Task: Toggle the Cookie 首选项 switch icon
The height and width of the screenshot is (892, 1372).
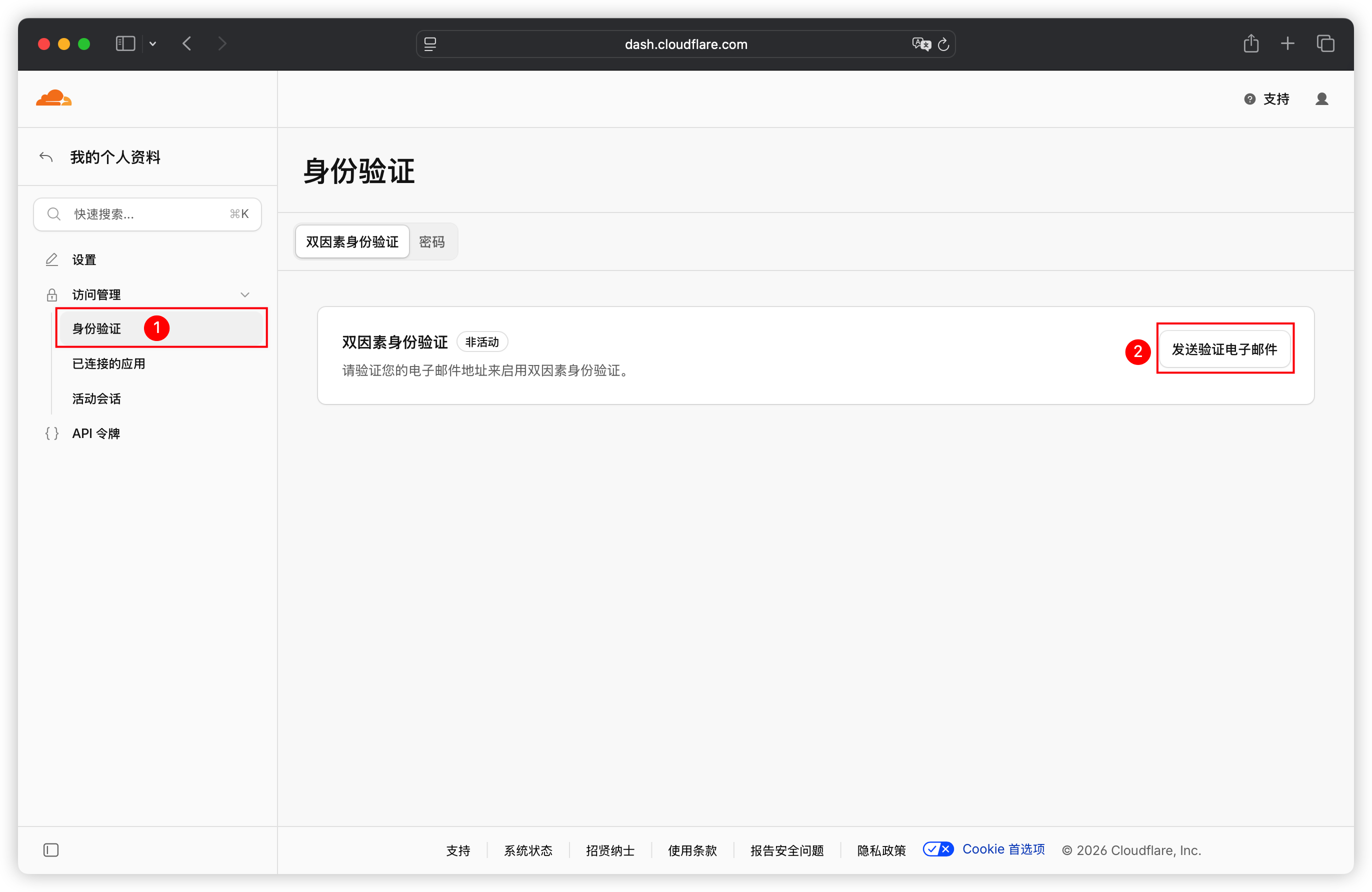Action: pos(938,849)
